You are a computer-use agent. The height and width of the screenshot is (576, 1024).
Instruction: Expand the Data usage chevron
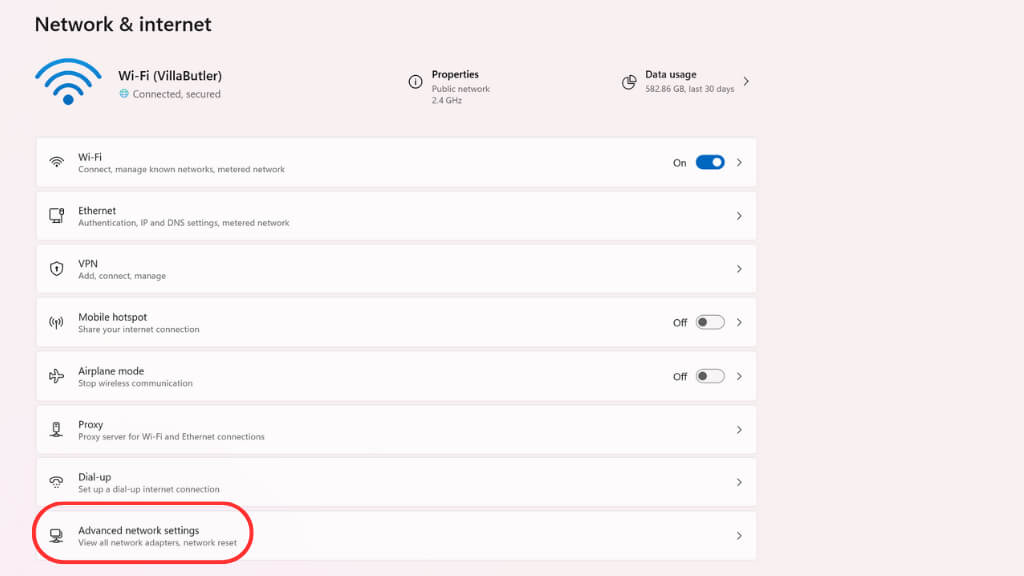click(x=746, y=82)
